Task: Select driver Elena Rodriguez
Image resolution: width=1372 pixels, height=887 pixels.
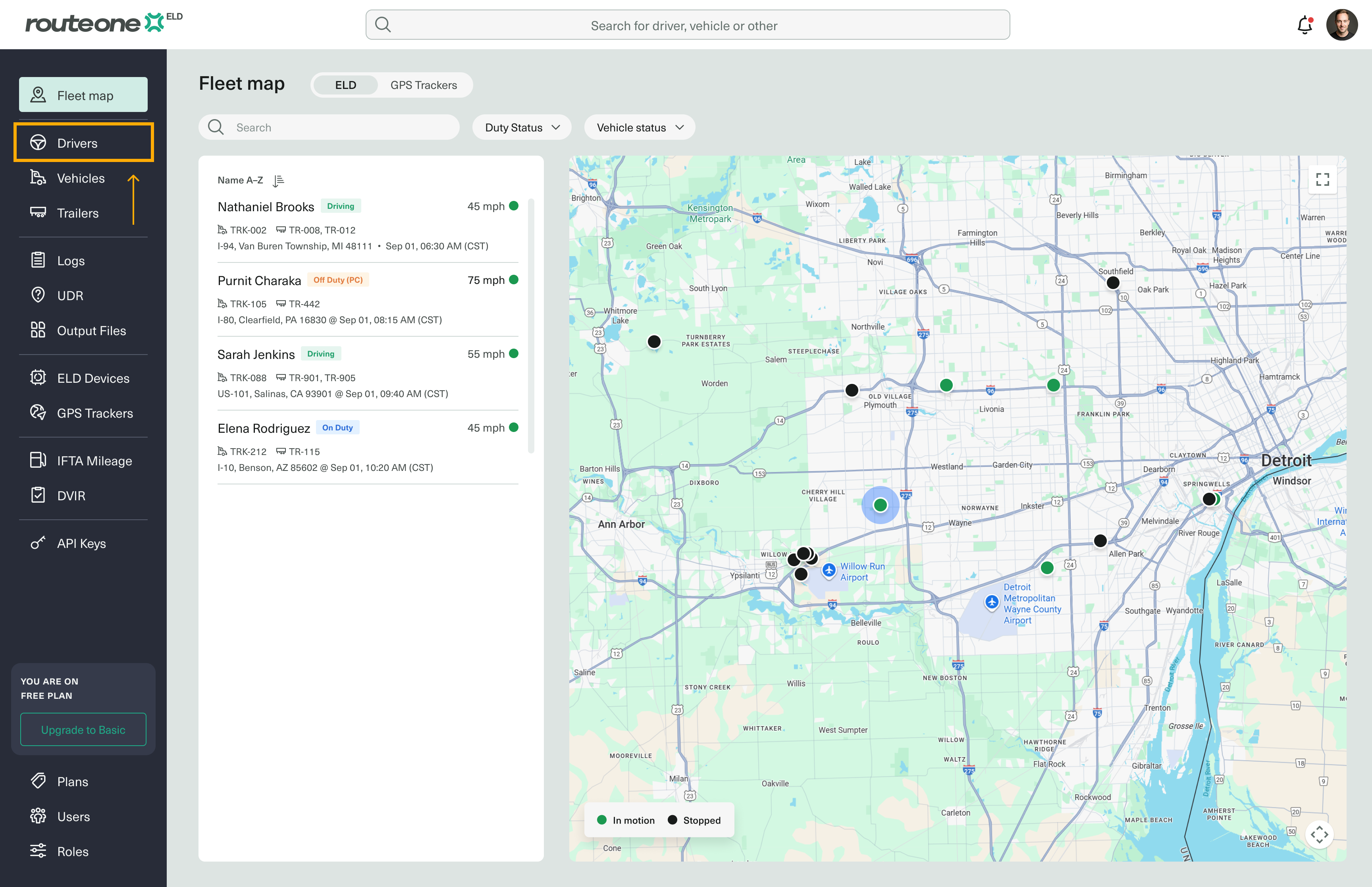Action: 368,447
